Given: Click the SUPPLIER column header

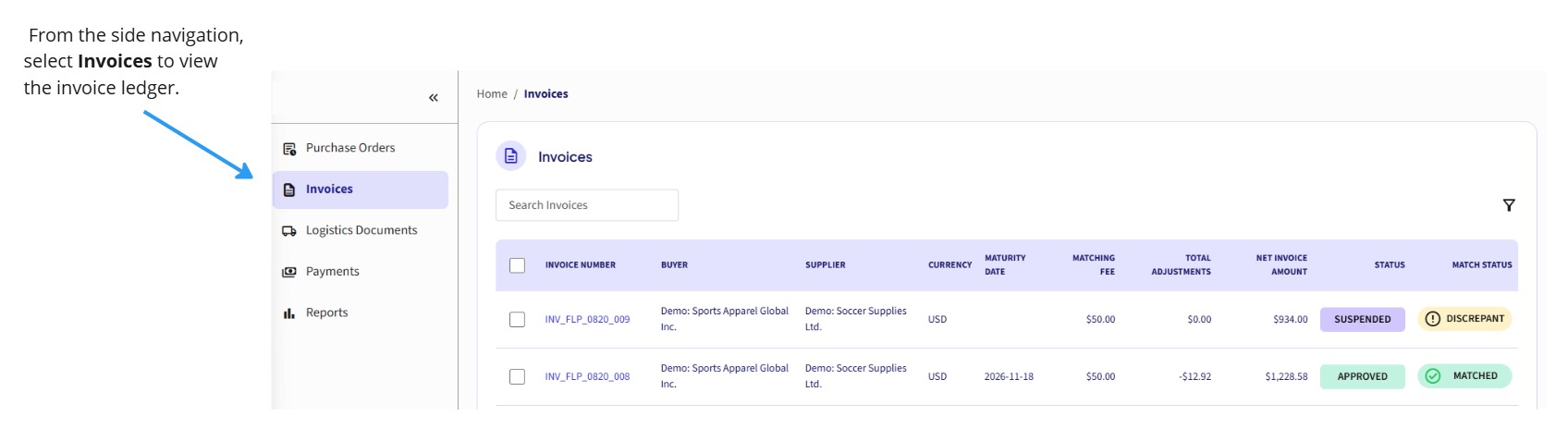Looking at the screenshot, I should tap(826, 265).
